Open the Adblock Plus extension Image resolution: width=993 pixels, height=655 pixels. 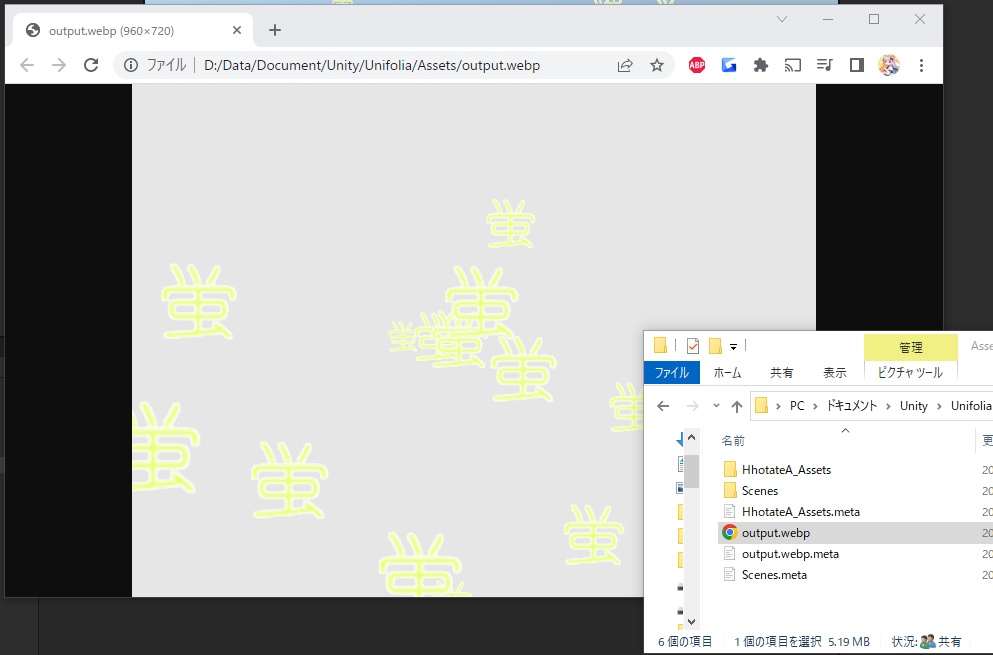coord(696,64)
